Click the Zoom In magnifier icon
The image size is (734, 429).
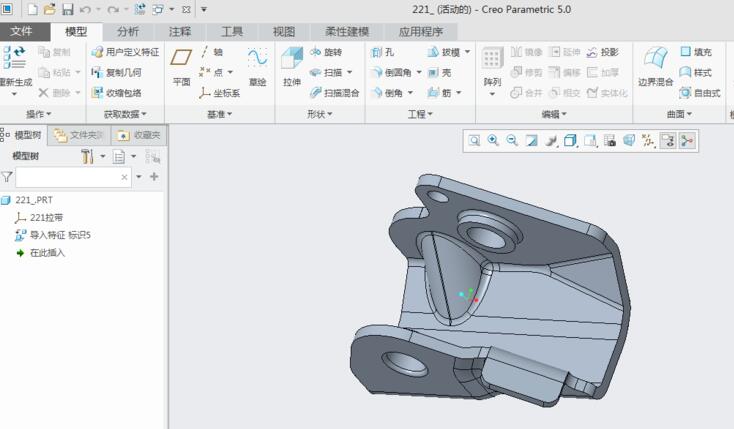click(x=493, y=141)
